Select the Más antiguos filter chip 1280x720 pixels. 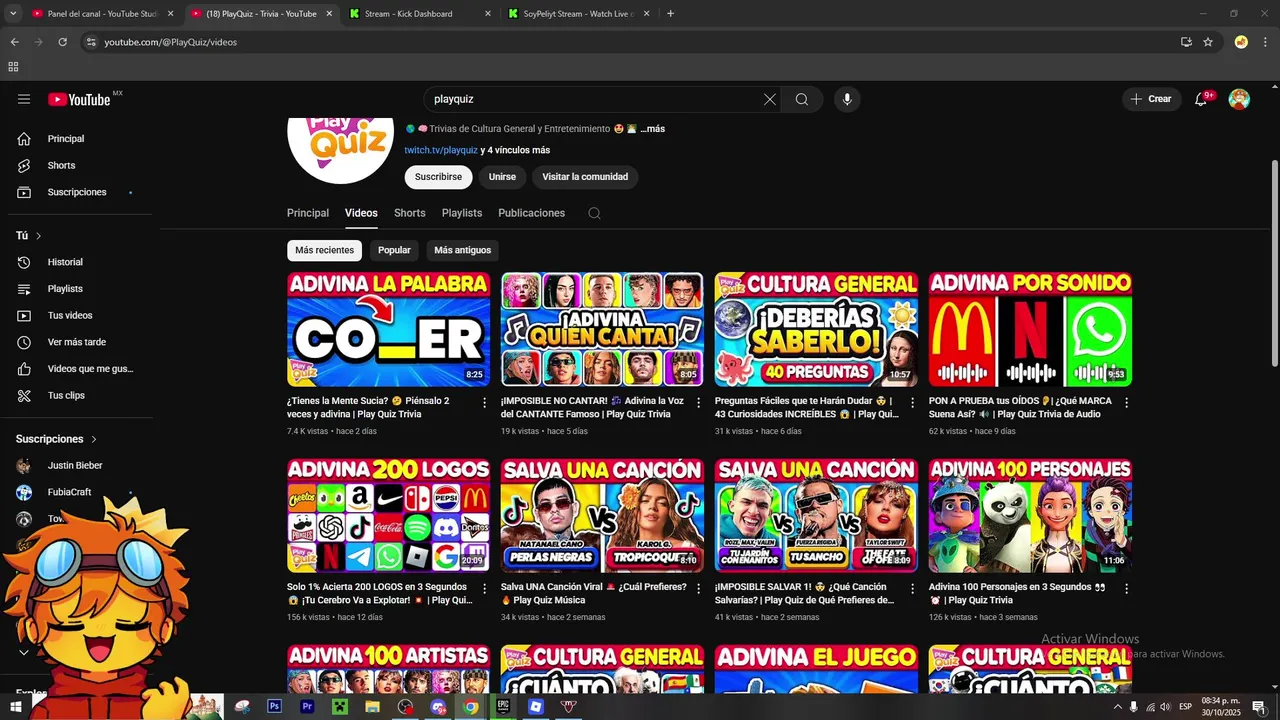463,250
